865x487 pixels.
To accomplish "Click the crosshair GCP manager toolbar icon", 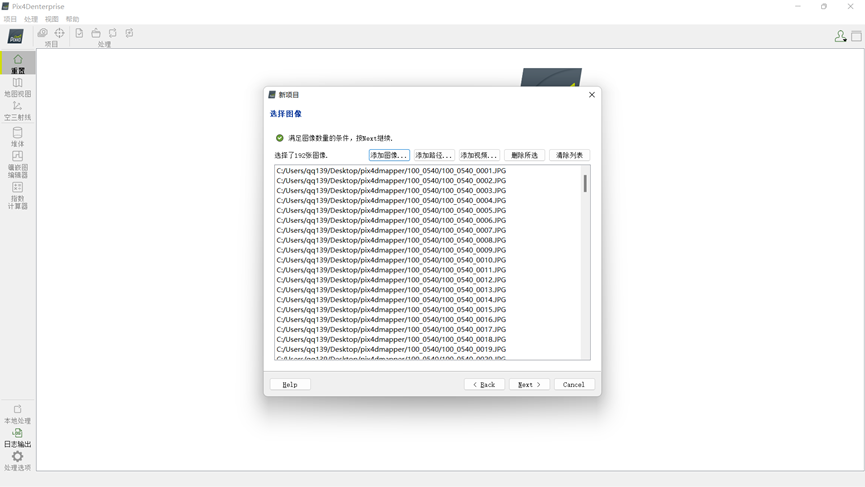I will [x=60, y=33].
